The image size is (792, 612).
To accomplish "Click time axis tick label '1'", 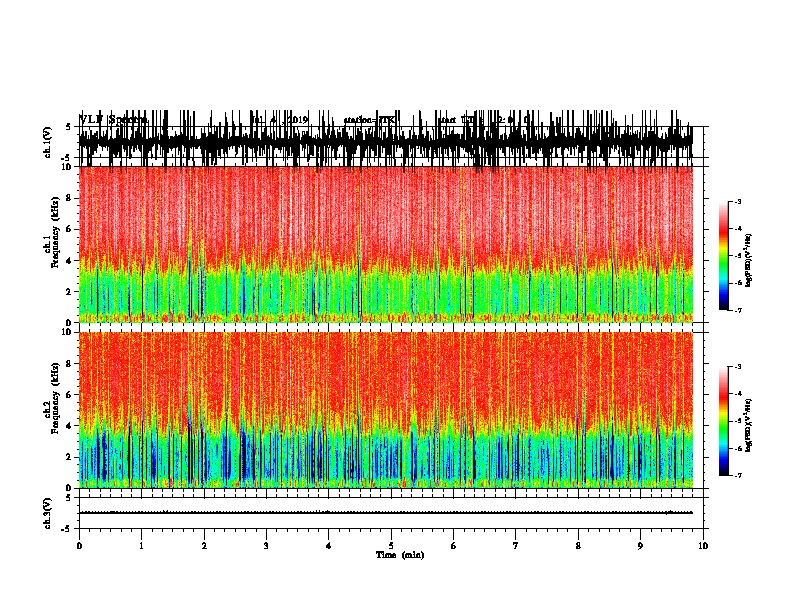I will pos(141,546).
